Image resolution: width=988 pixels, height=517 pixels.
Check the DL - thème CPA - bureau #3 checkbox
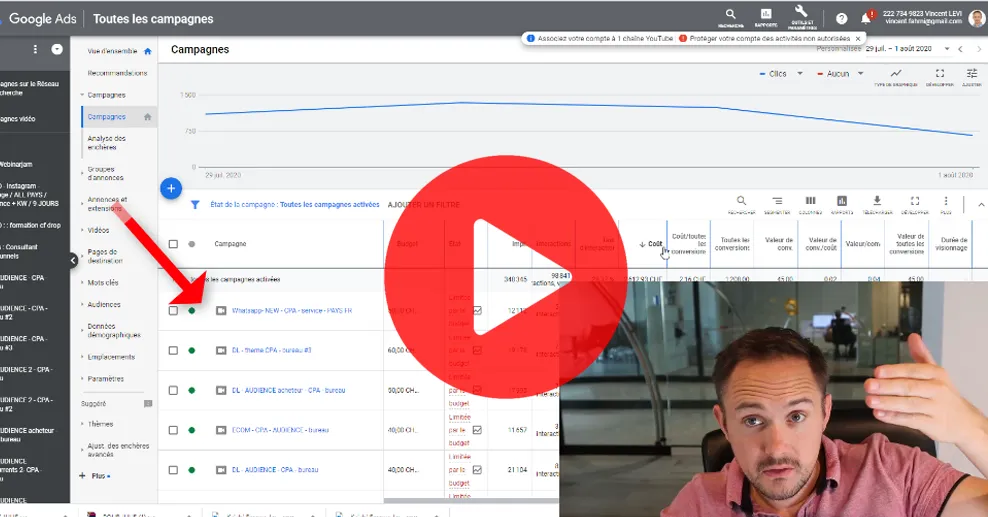[173, 350]
